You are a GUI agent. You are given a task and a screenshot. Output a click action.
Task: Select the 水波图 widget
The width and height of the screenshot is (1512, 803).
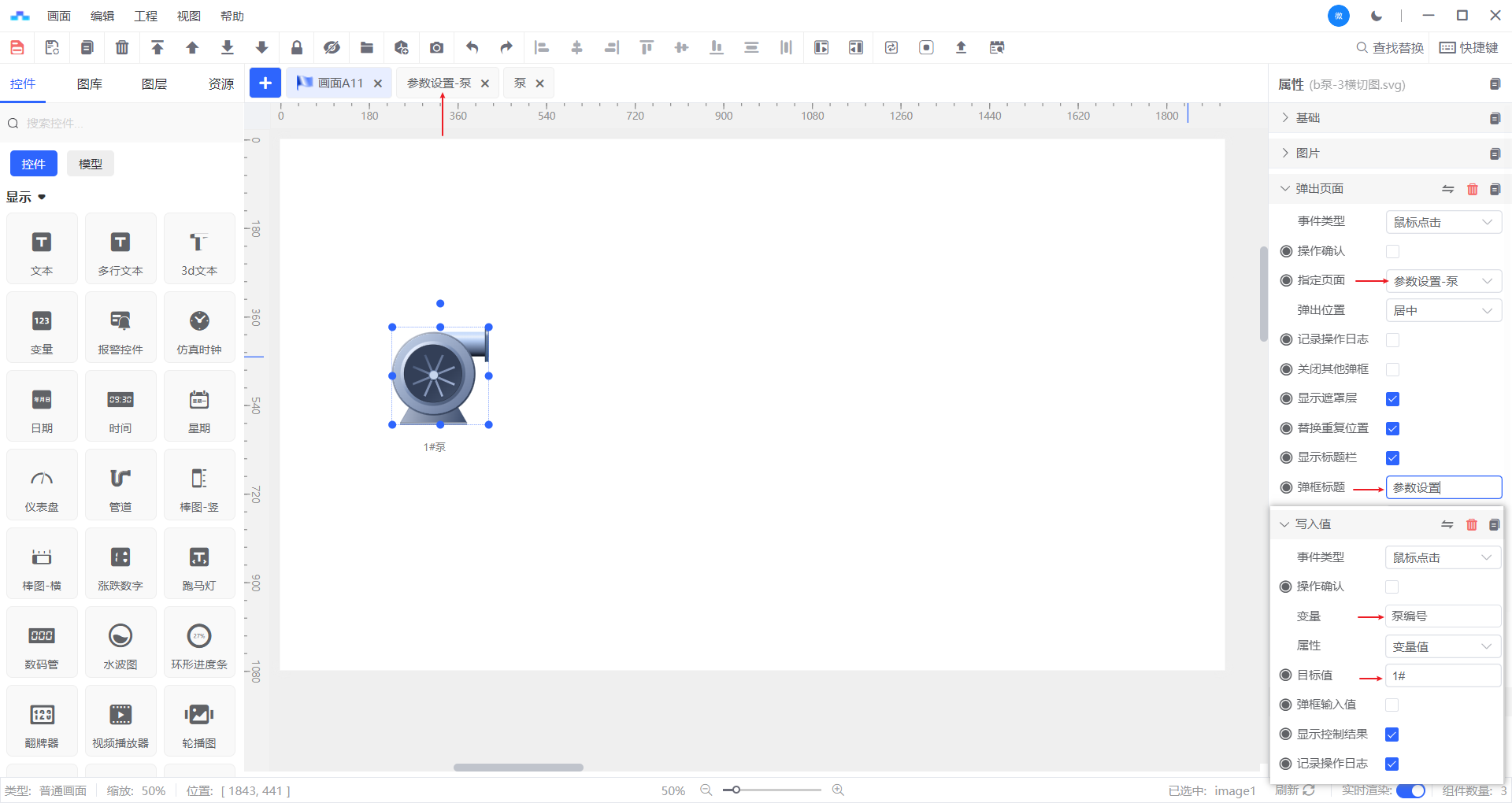pos(120,642)
